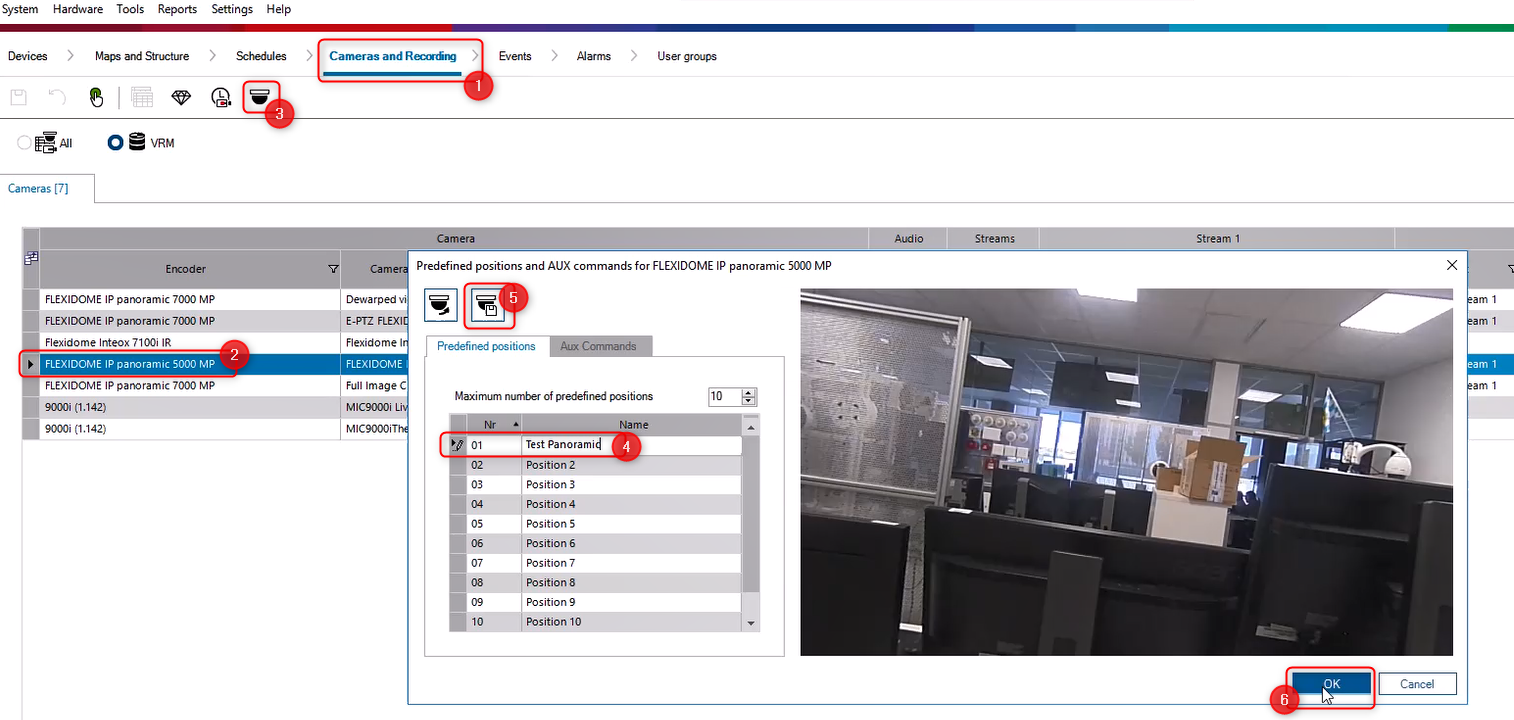Go to the Alarms configuration page
Screen dimensions: 1514x720
tap(593, 56)
